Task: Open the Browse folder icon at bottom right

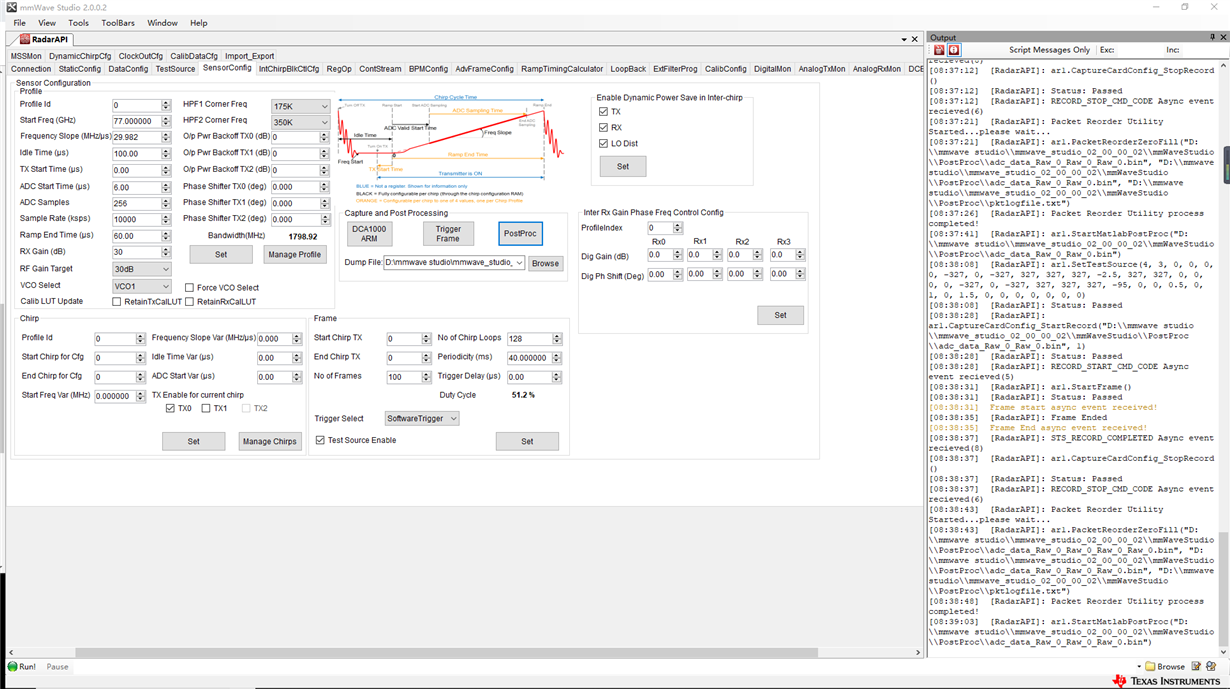Action: pos(1150,666)
